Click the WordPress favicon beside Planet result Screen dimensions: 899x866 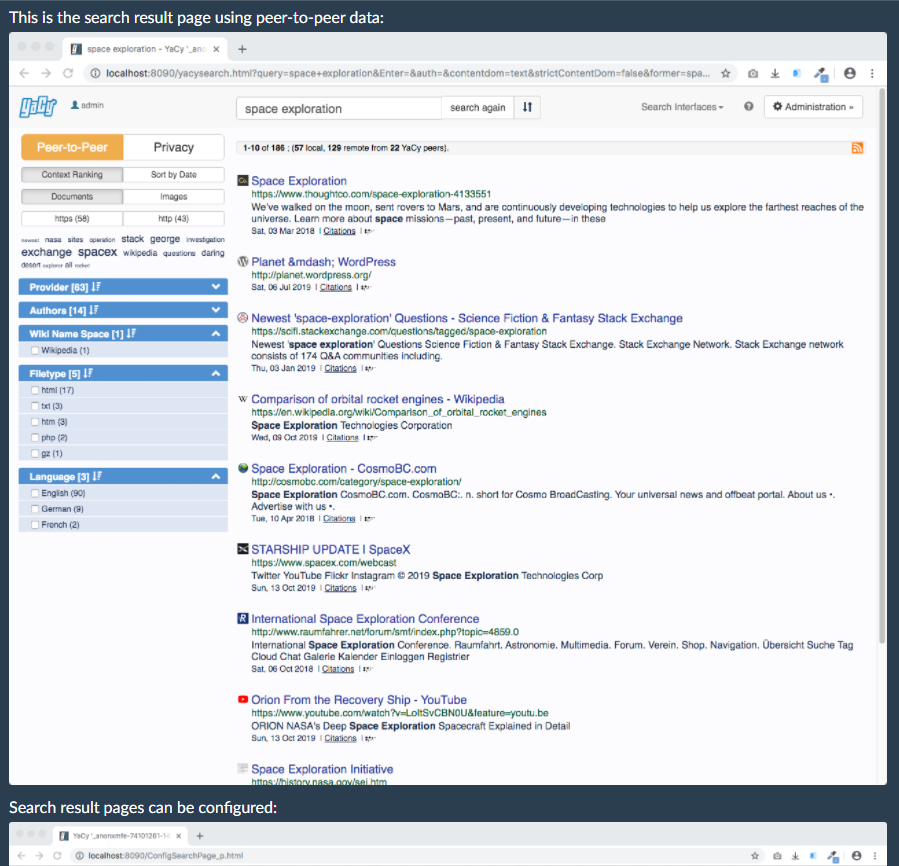(x=243, y=262)
